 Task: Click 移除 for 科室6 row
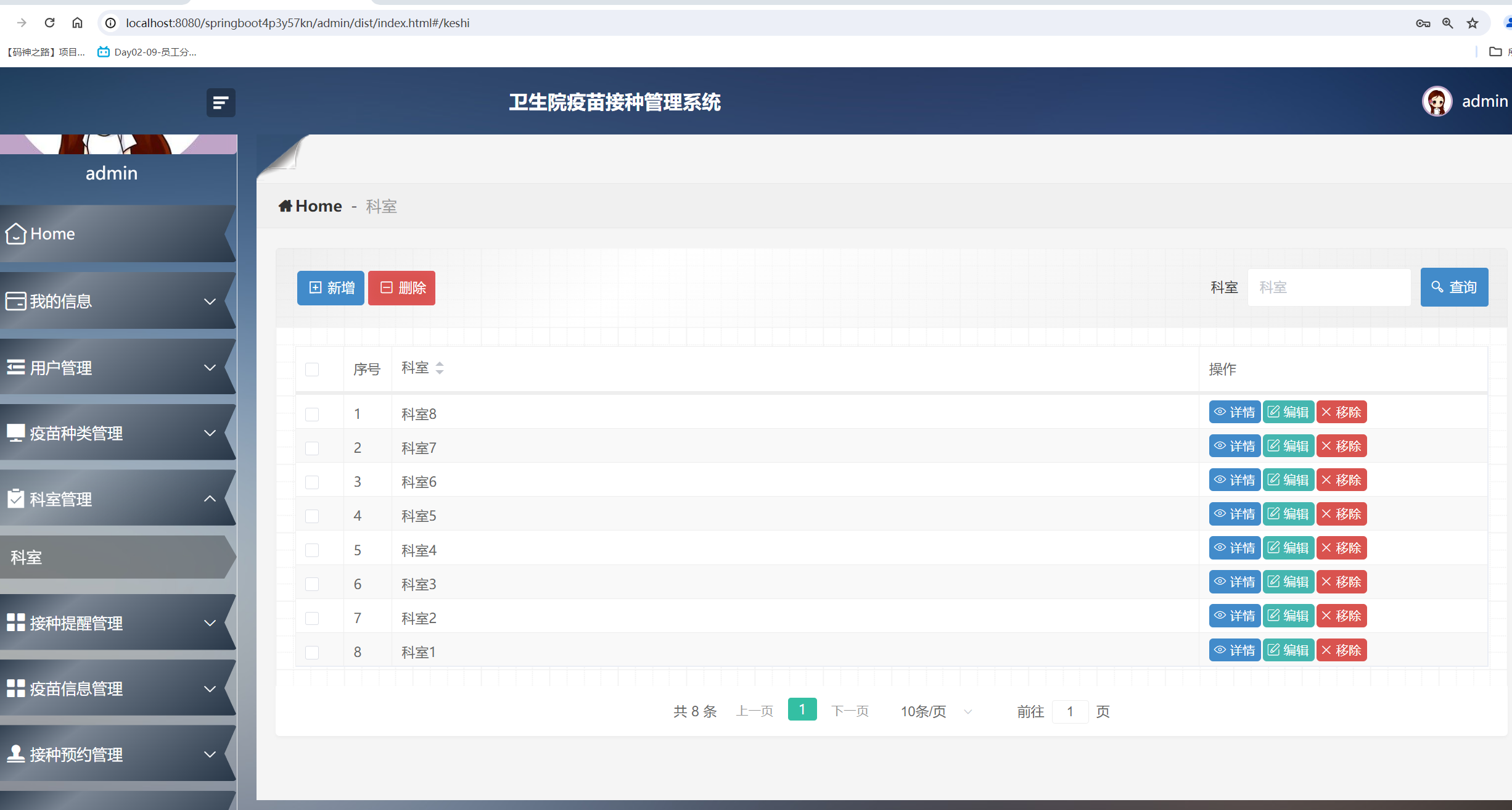tap(1341, 480)
